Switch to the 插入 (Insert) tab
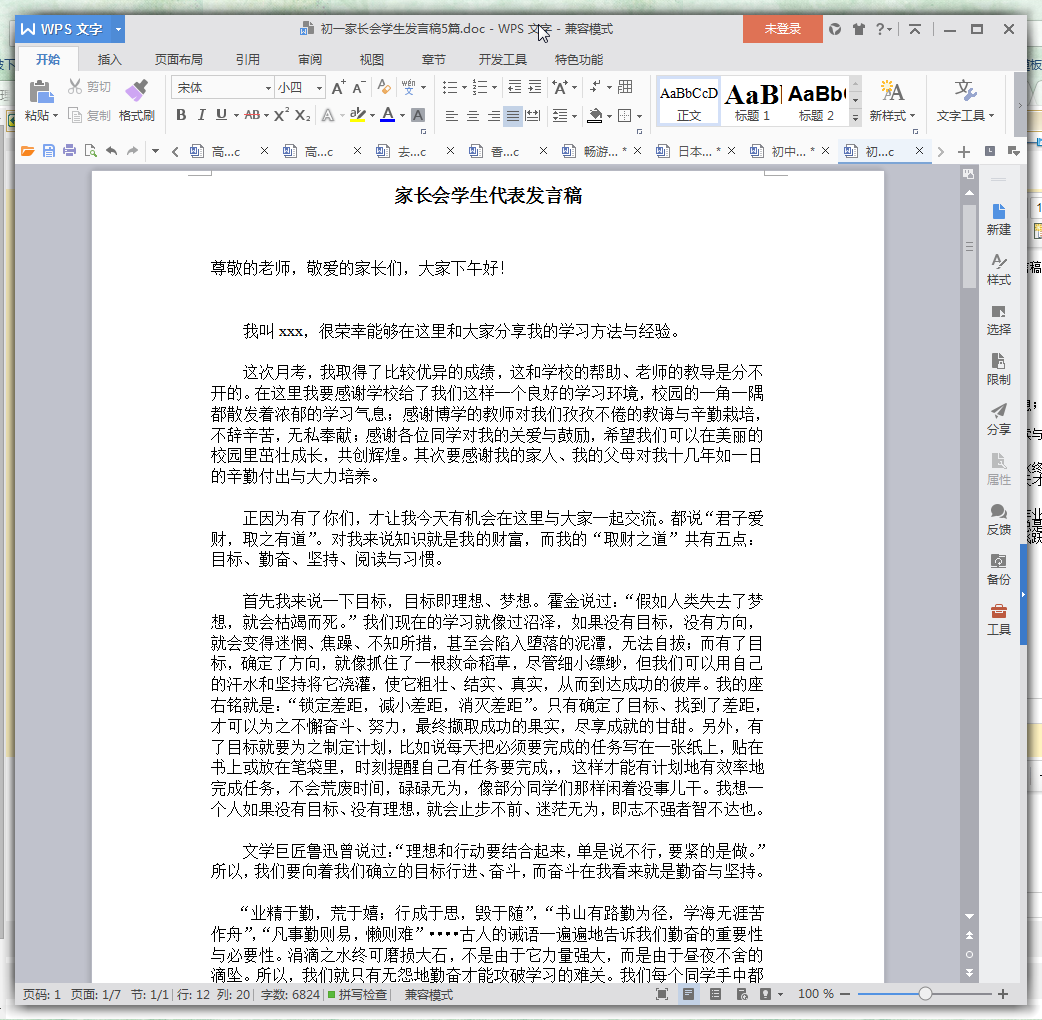1042x1020 pixels. [x=110, y=60]
